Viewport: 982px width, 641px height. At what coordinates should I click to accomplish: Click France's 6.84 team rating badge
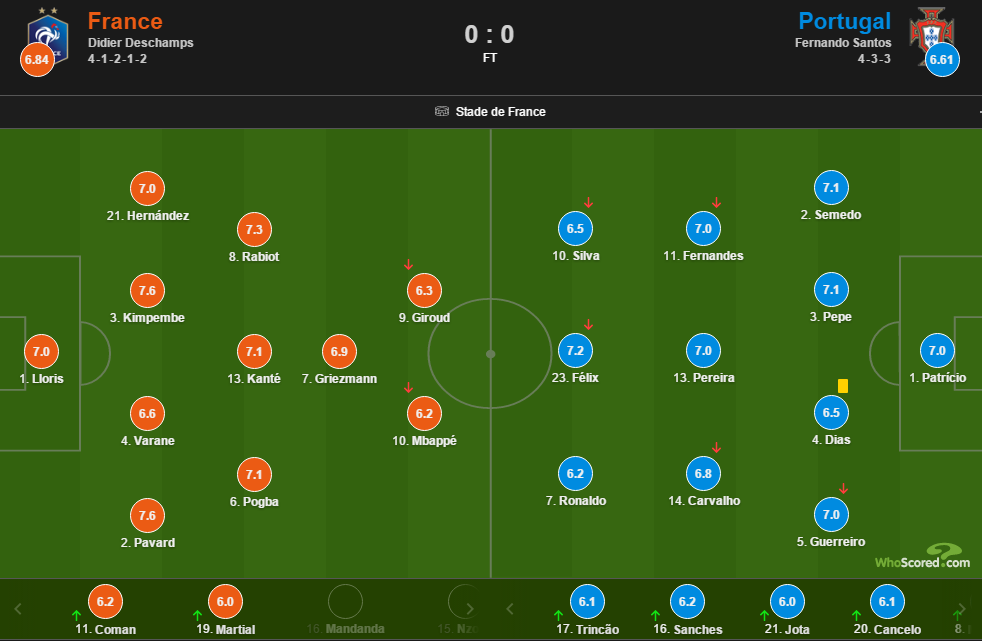point(37,60)
